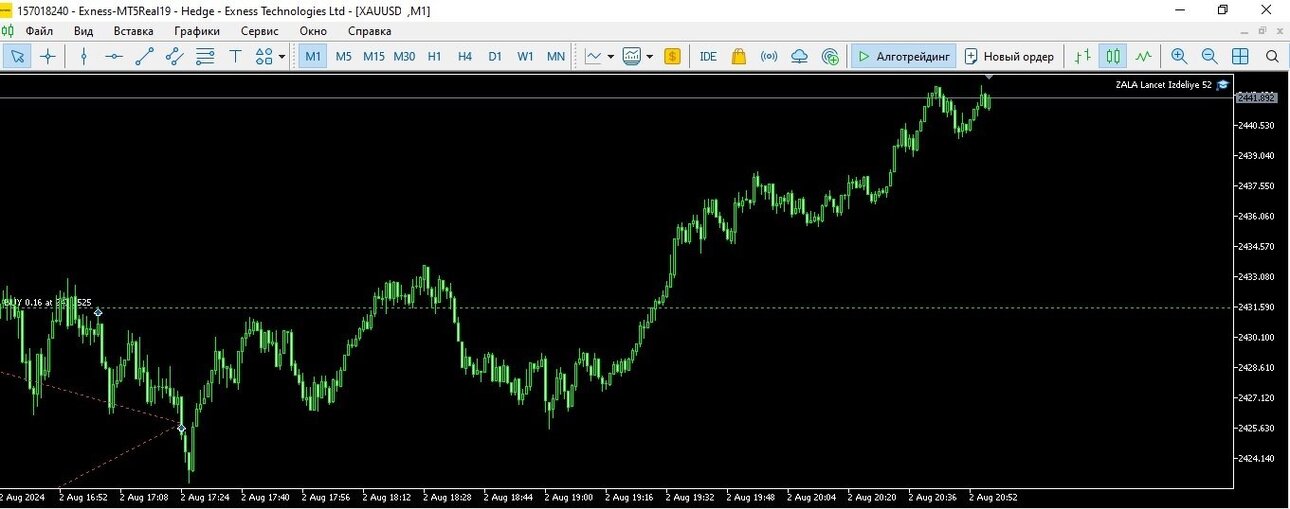Open the Справка menu
The width and height of the screenshot is (1290, 509).
370,31
